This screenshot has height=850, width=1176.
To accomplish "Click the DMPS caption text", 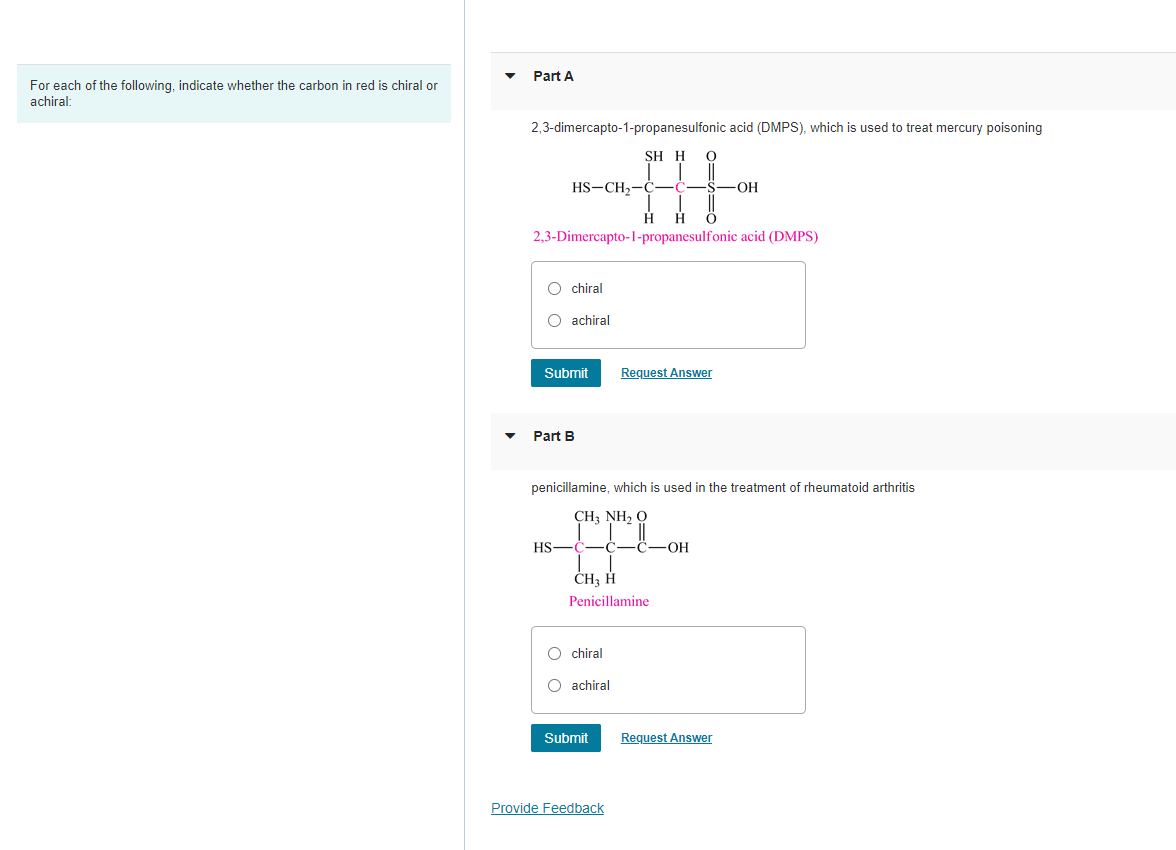I will (675, 236).
